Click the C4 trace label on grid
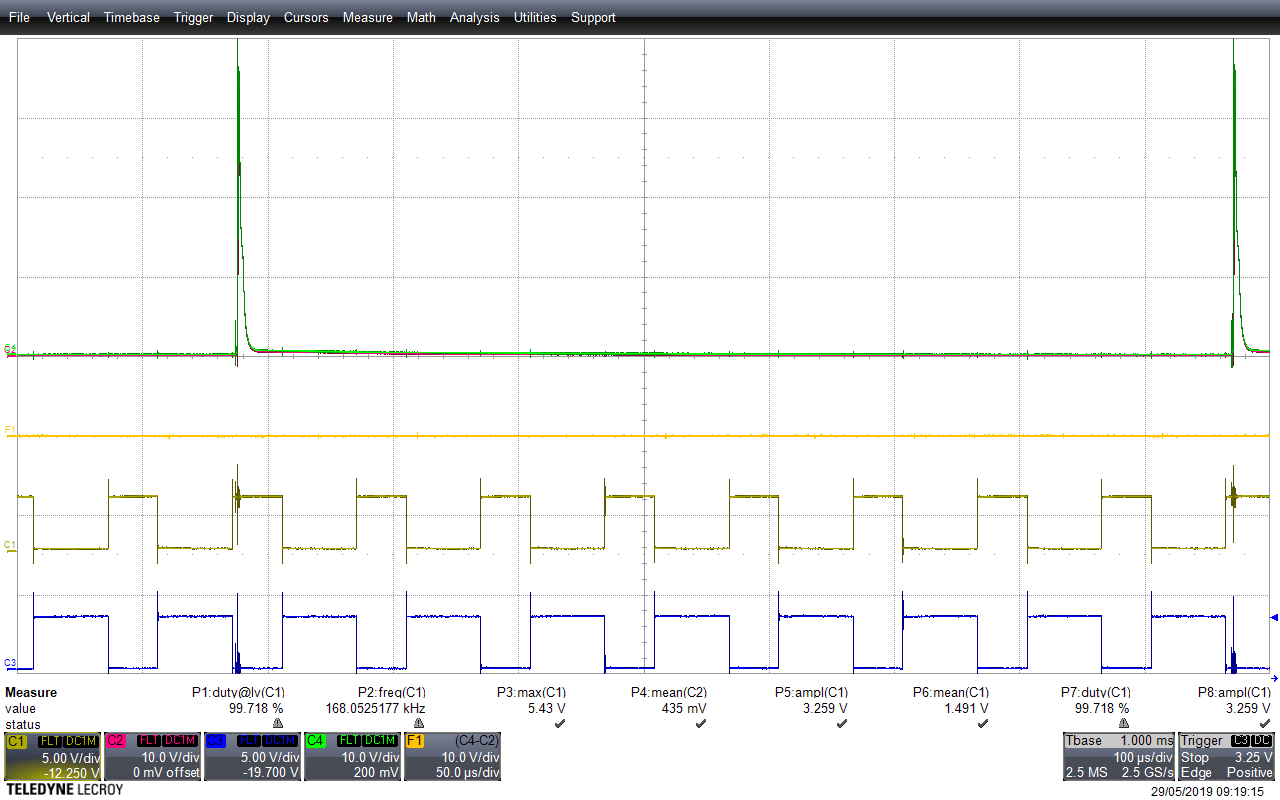This screenshot has width=1280, height=800. tap(10, 348)
